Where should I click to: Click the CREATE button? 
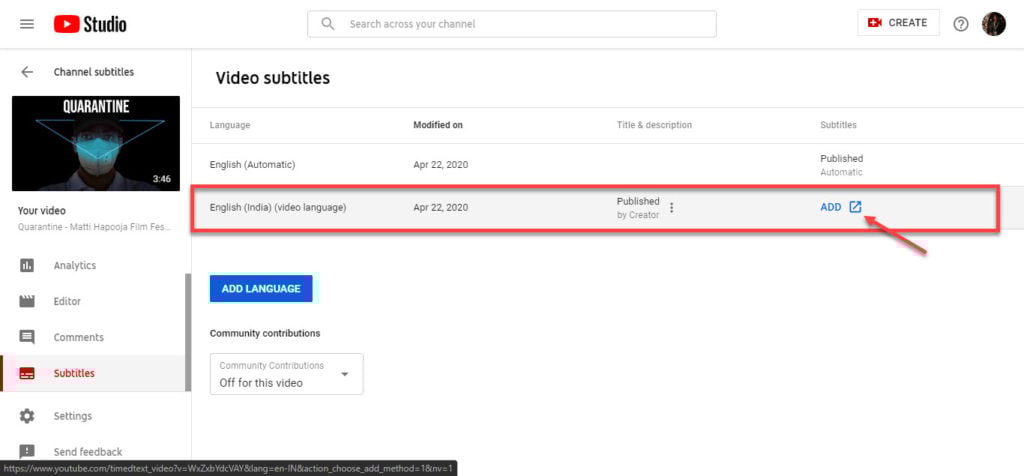898,23
